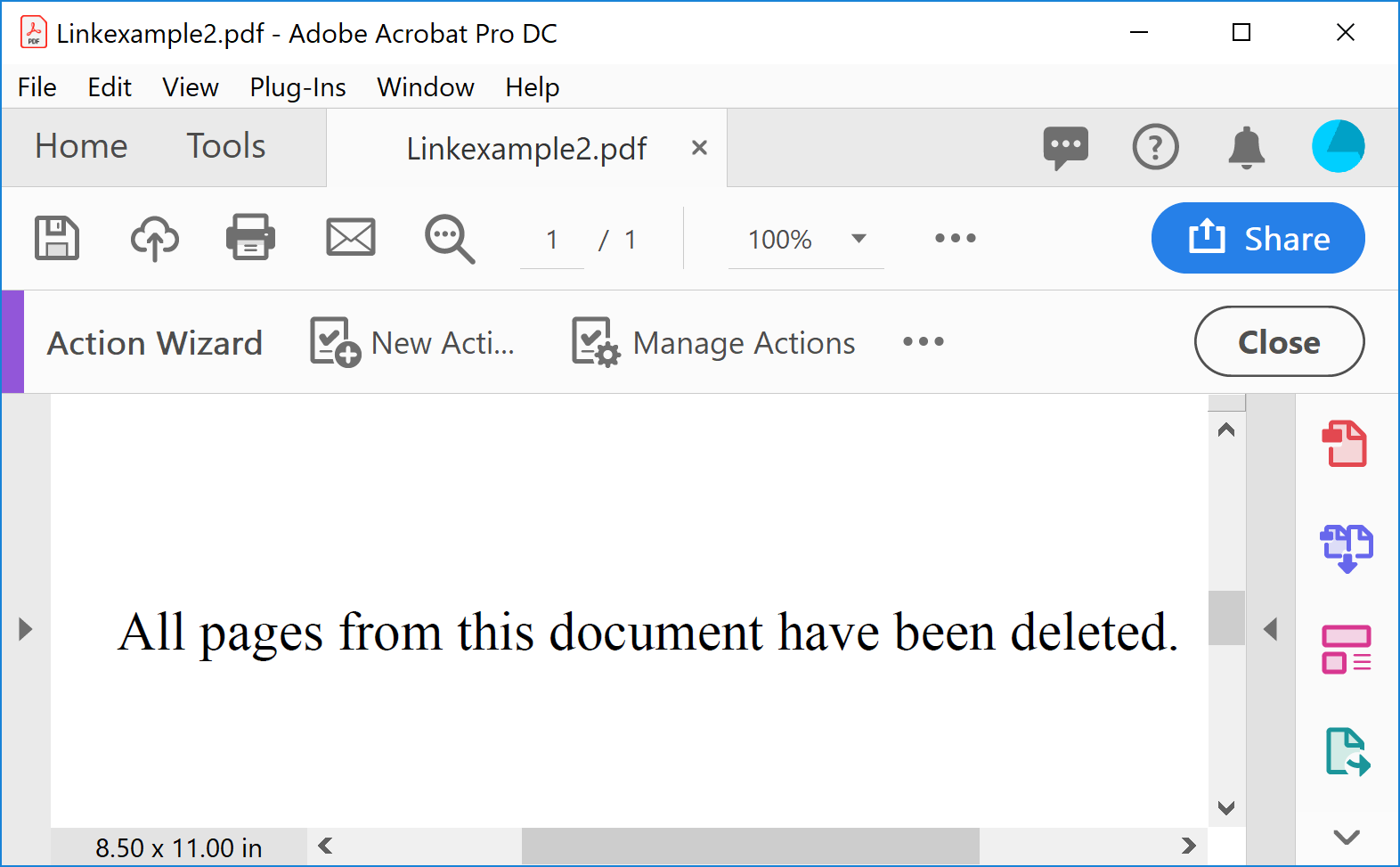The width and height of the screenshot is (1400, 867).
Task: Email the document as attachment
Action: click(x=350, y=238)
